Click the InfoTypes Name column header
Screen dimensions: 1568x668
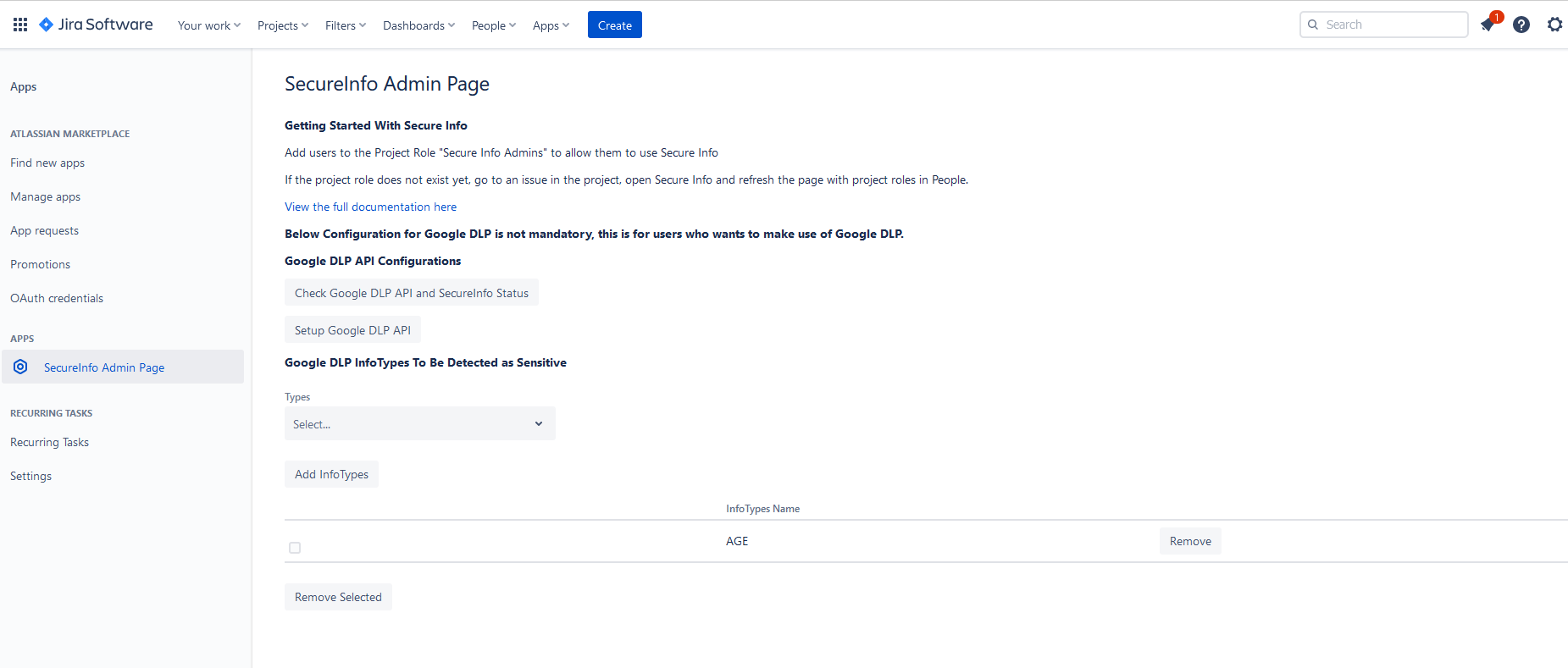coord(762,509)
